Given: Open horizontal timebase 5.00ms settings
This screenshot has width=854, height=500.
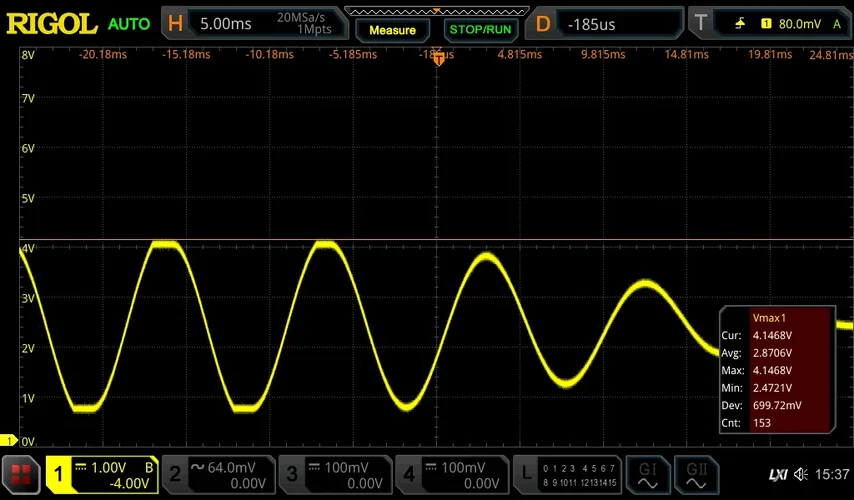Looking at the screenshot, I should (255, 24).
